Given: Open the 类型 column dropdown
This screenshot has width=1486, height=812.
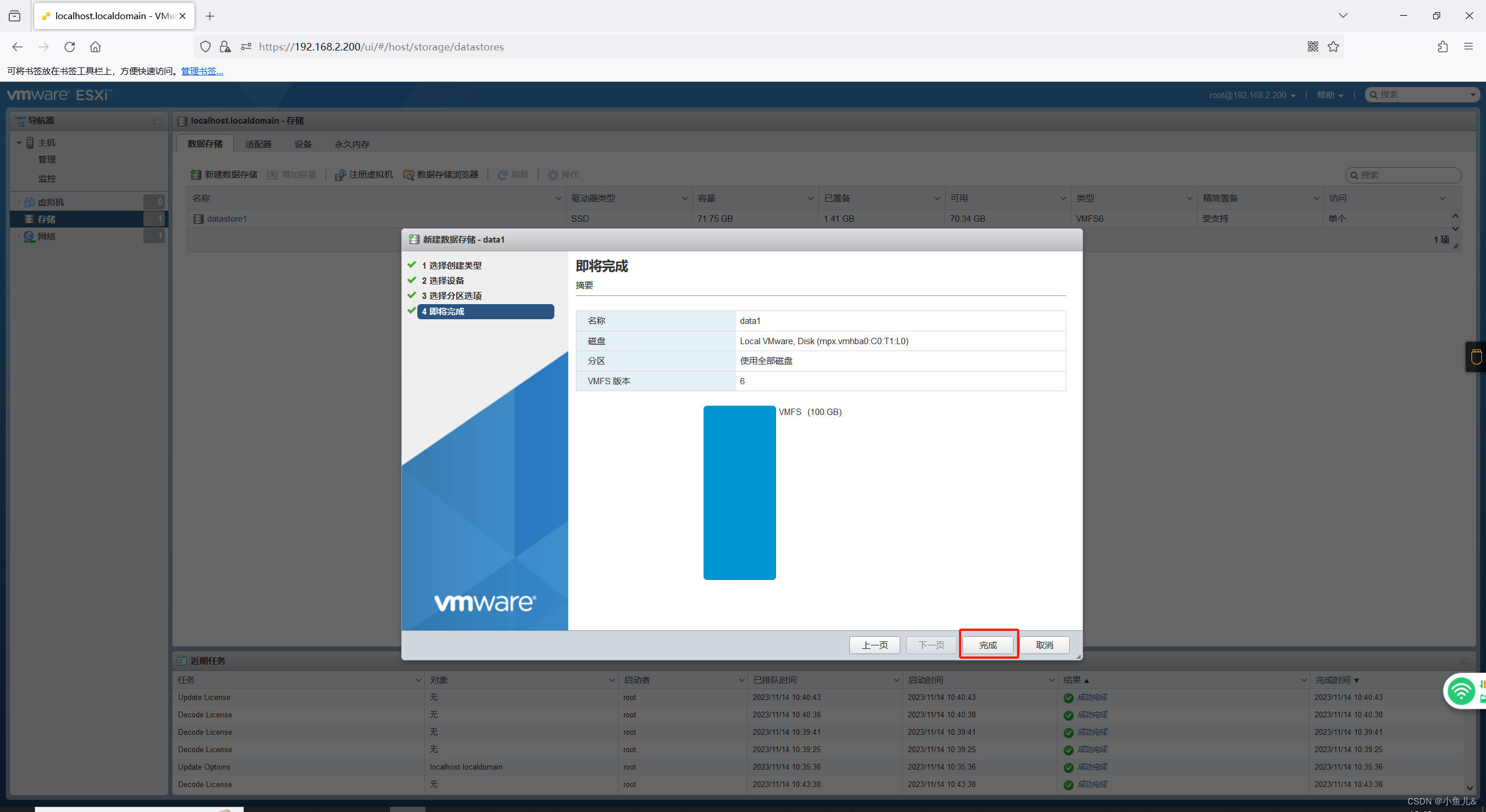Looking at the screenshot, I should click(1189, 199).
